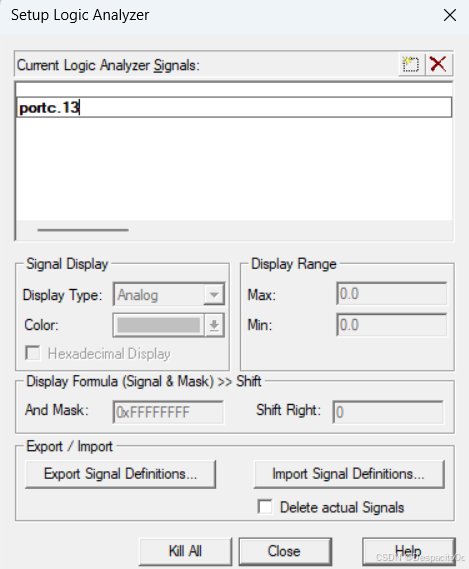
Task: Click the Close button at bottom
Action: tap(285, 552)
